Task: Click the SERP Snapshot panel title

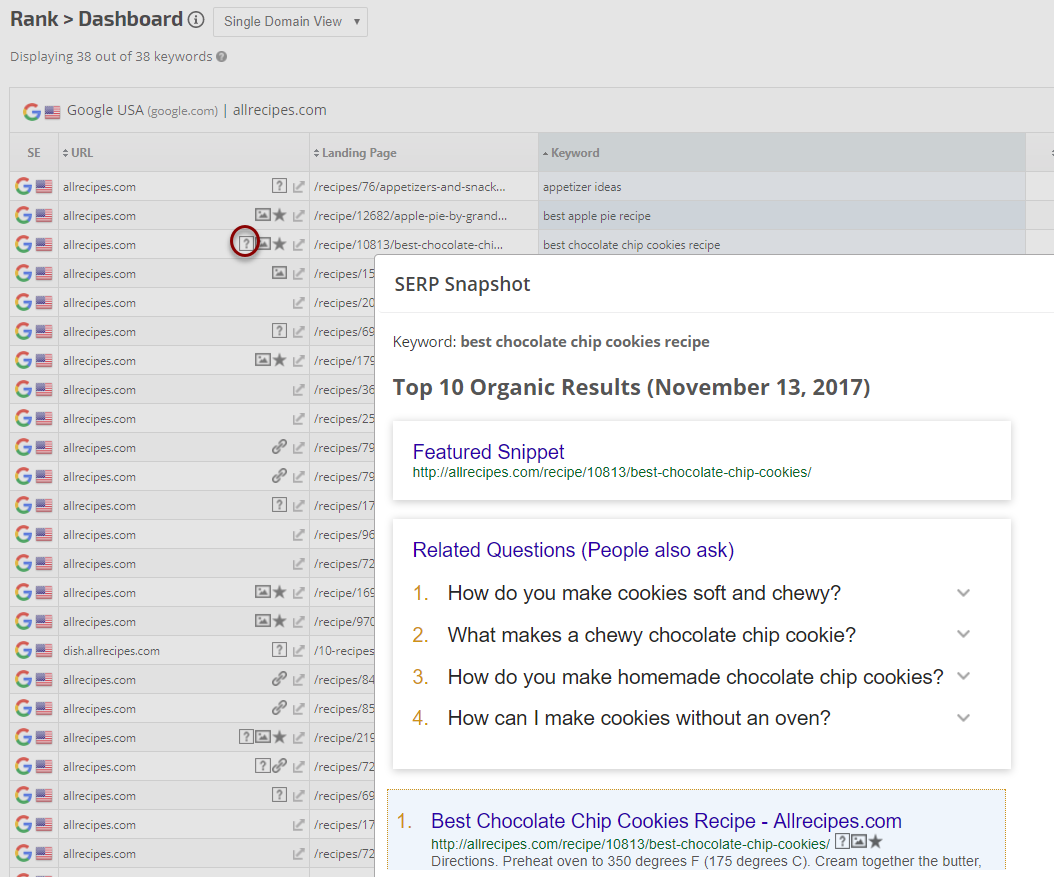Action: pos(462,284)
